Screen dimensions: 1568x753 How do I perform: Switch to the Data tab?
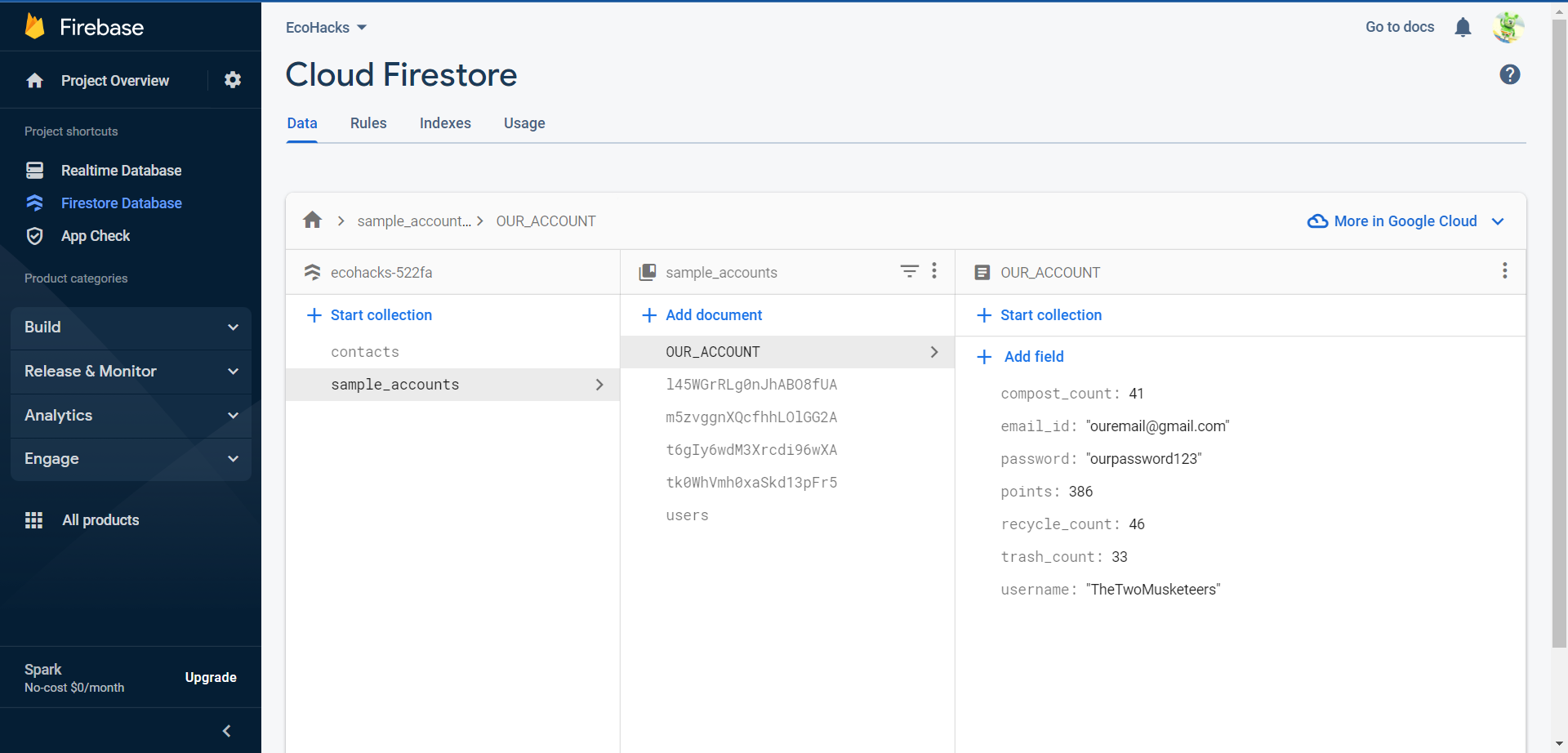coord(302,123)
